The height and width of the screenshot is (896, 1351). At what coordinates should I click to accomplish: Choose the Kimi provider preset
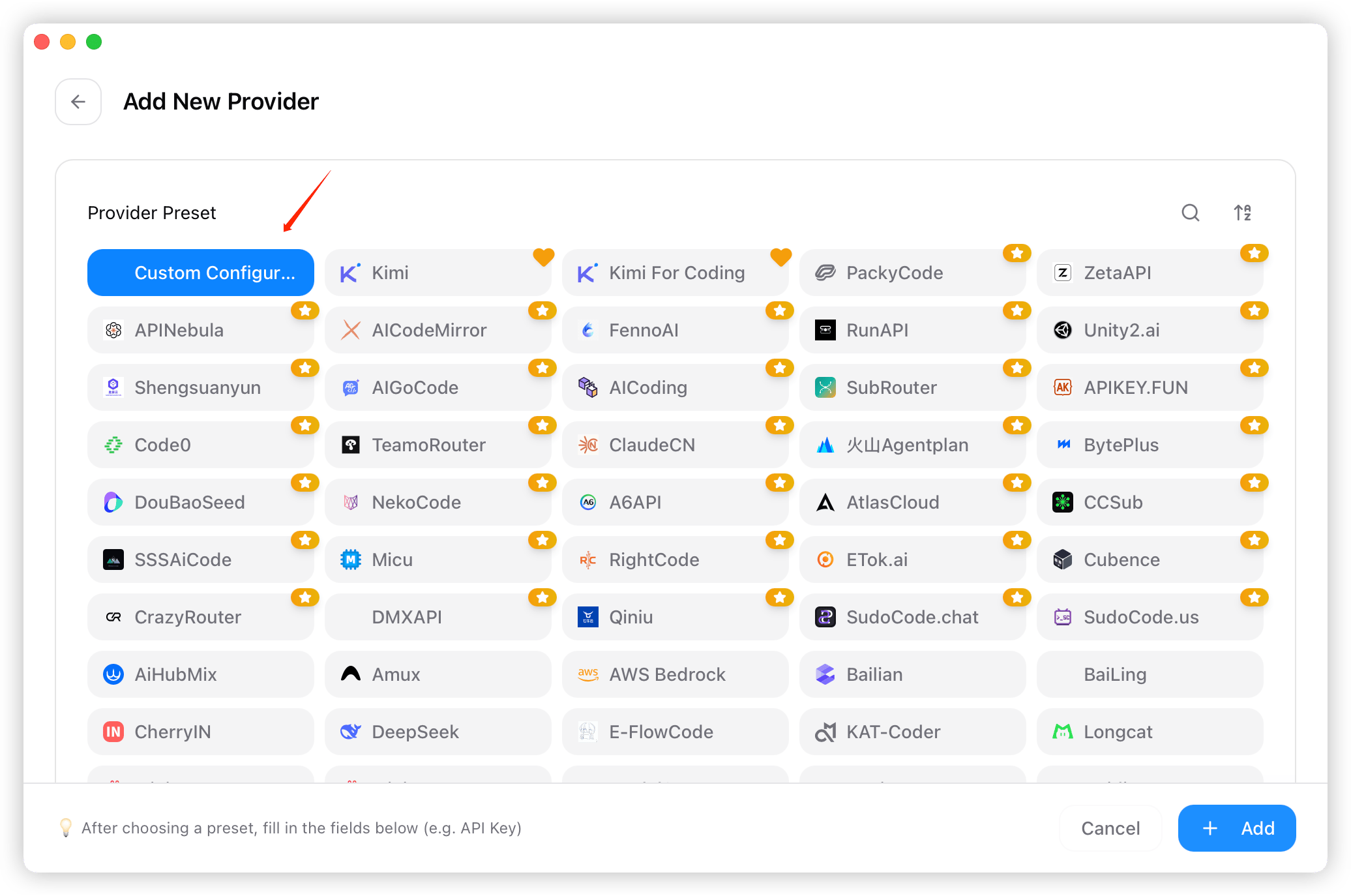438,273
